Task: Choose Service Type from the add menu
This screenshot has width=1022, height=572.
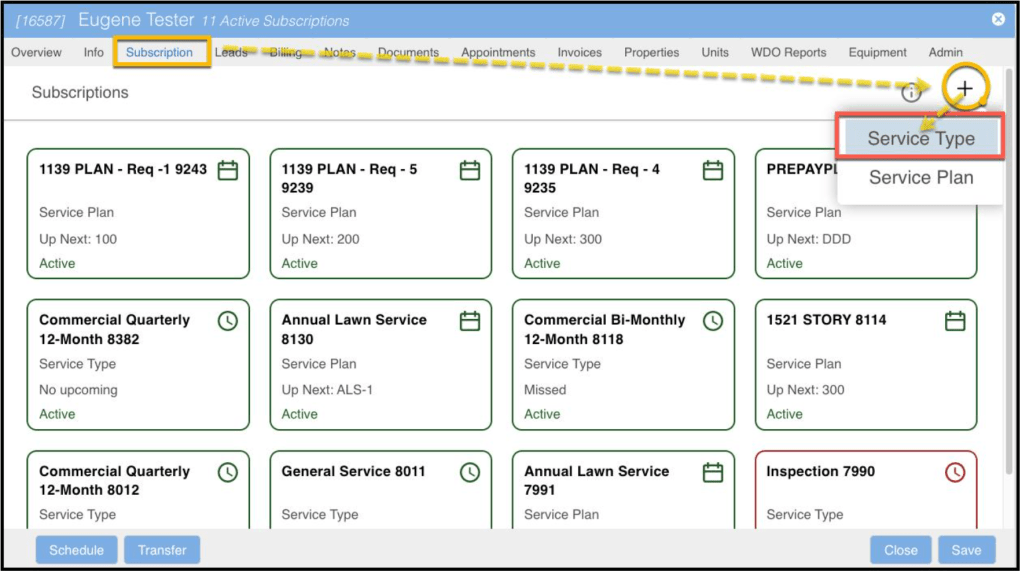Action: coord(920,139)
